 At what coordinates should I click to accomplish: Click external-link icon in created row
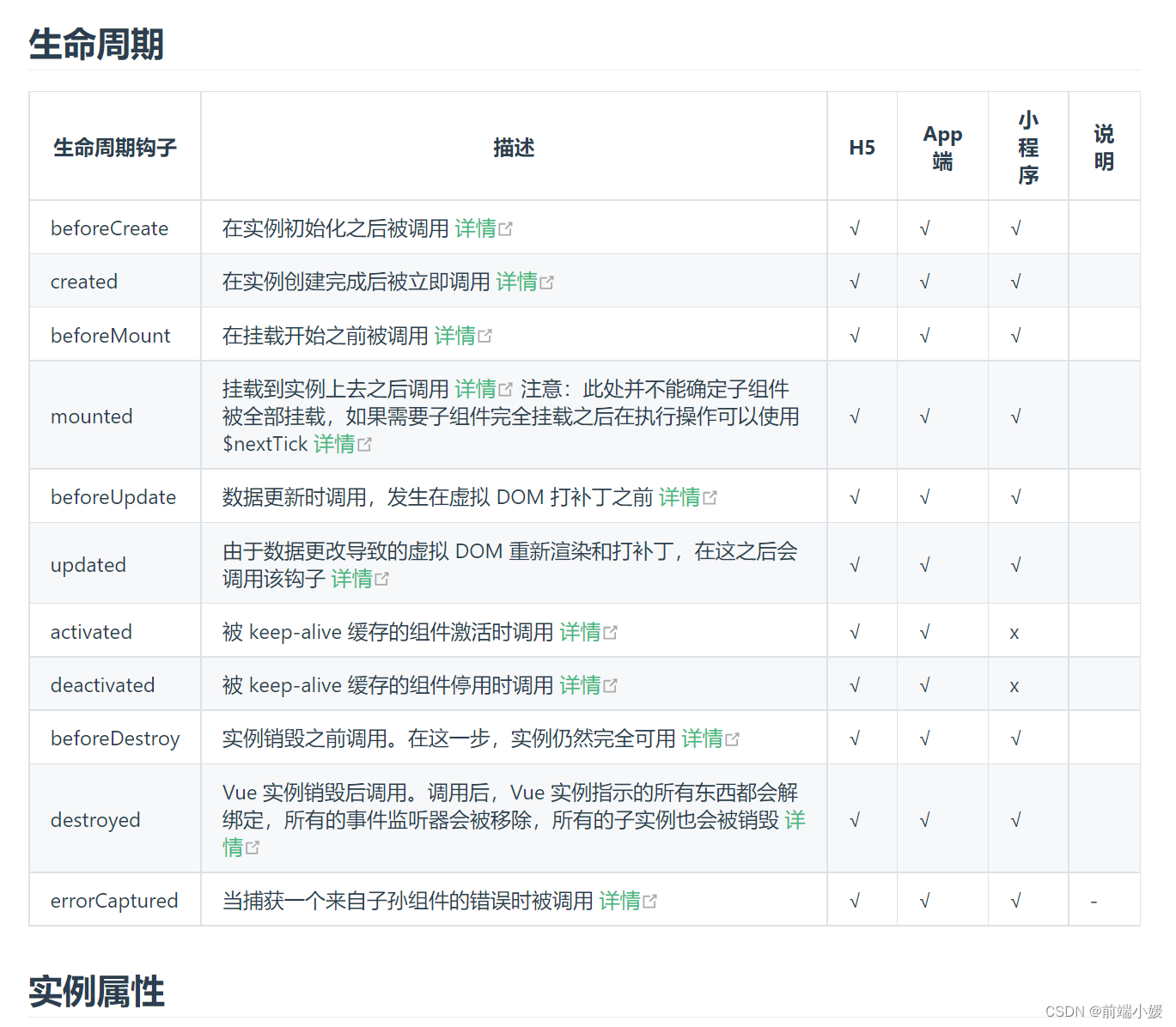pos(547,283)
